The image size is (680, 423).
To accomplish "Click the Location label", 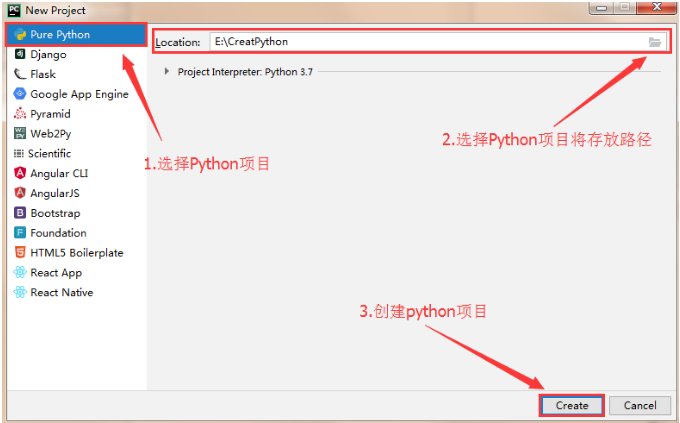I will tap(178, 43).
